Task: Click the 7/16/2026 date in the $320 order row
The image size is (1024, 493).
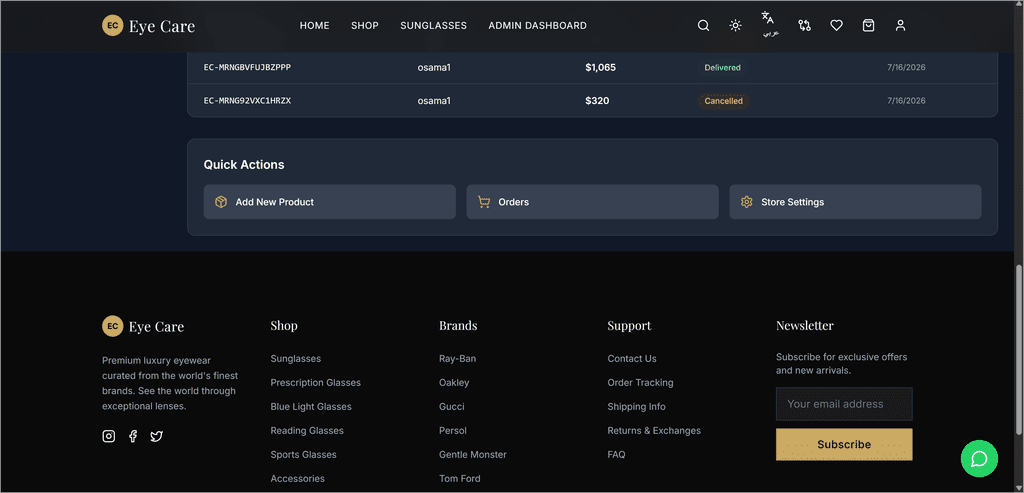Action: [x=906, y=101]
